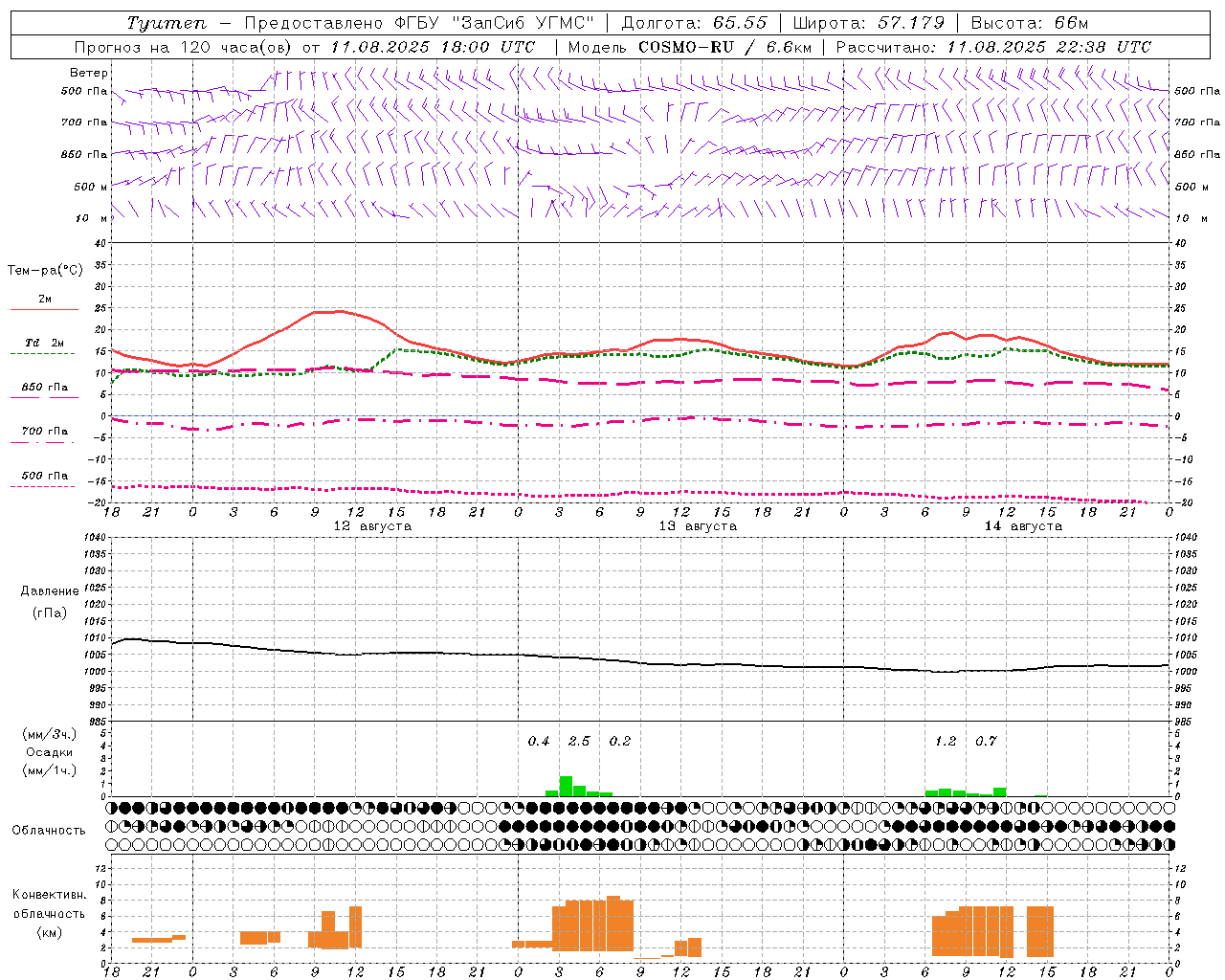This screenshot has width=1225, height=980.
Task: Click the 850 гПа temperature legend
Action: point(44,391)
